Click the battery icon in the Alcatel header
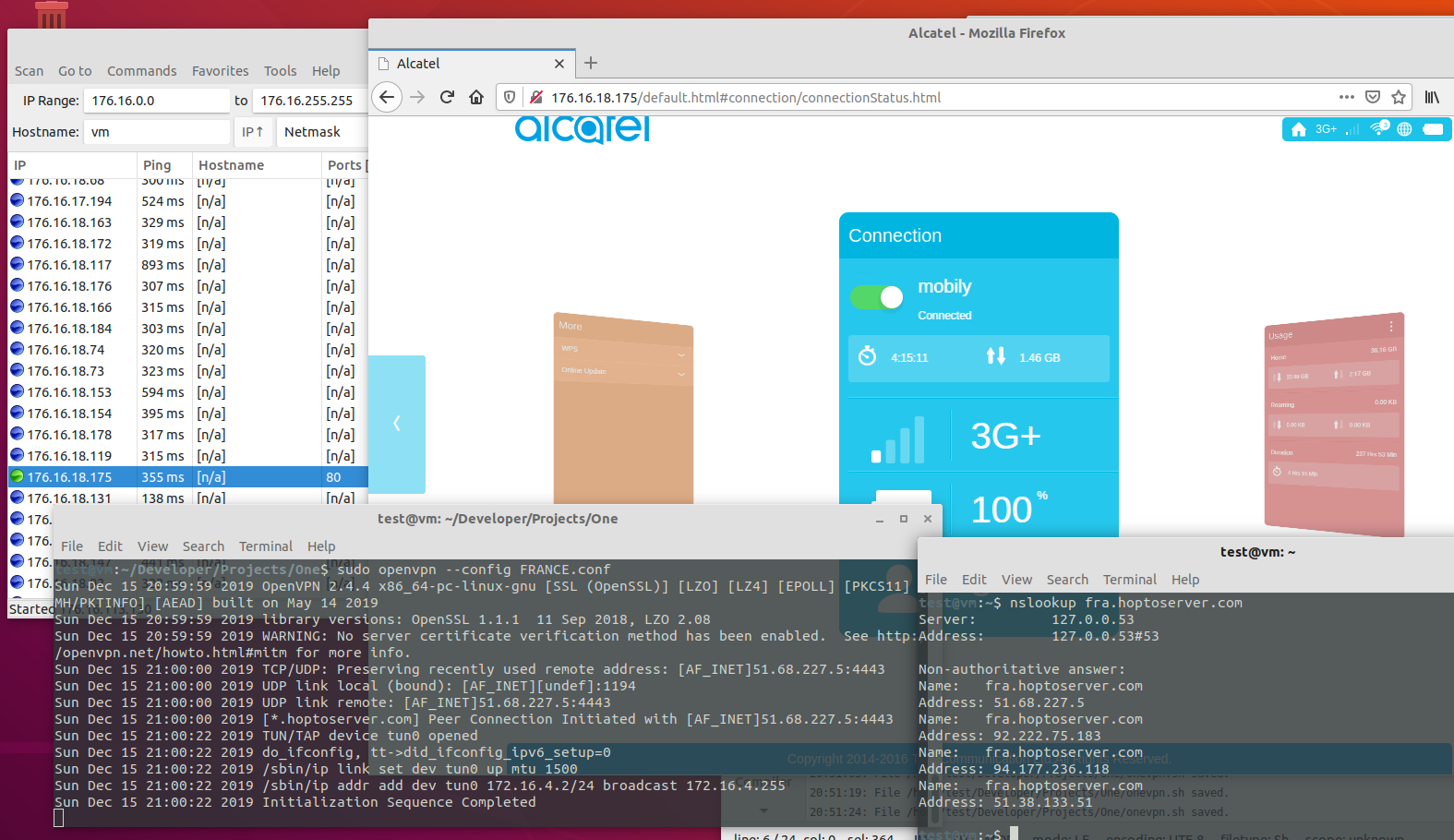 pos(1433,129)
